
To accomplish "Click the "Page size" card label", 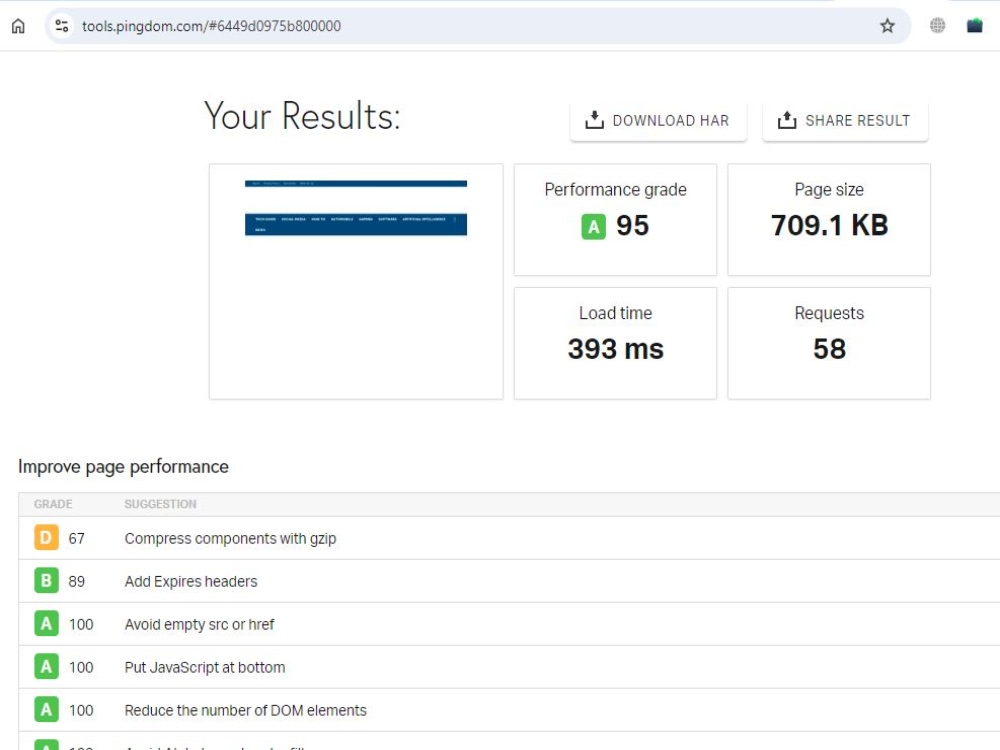I will click(829, 189).
